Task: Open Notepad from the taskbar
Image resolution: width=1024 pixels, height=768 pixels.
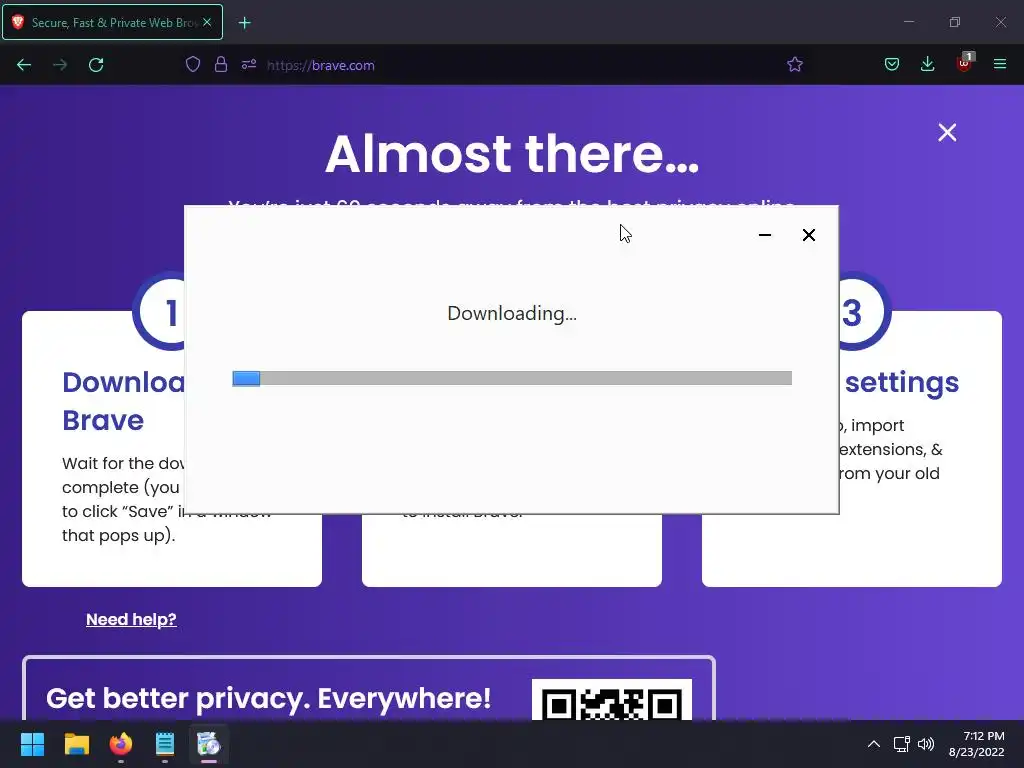Action: point(165,744)
